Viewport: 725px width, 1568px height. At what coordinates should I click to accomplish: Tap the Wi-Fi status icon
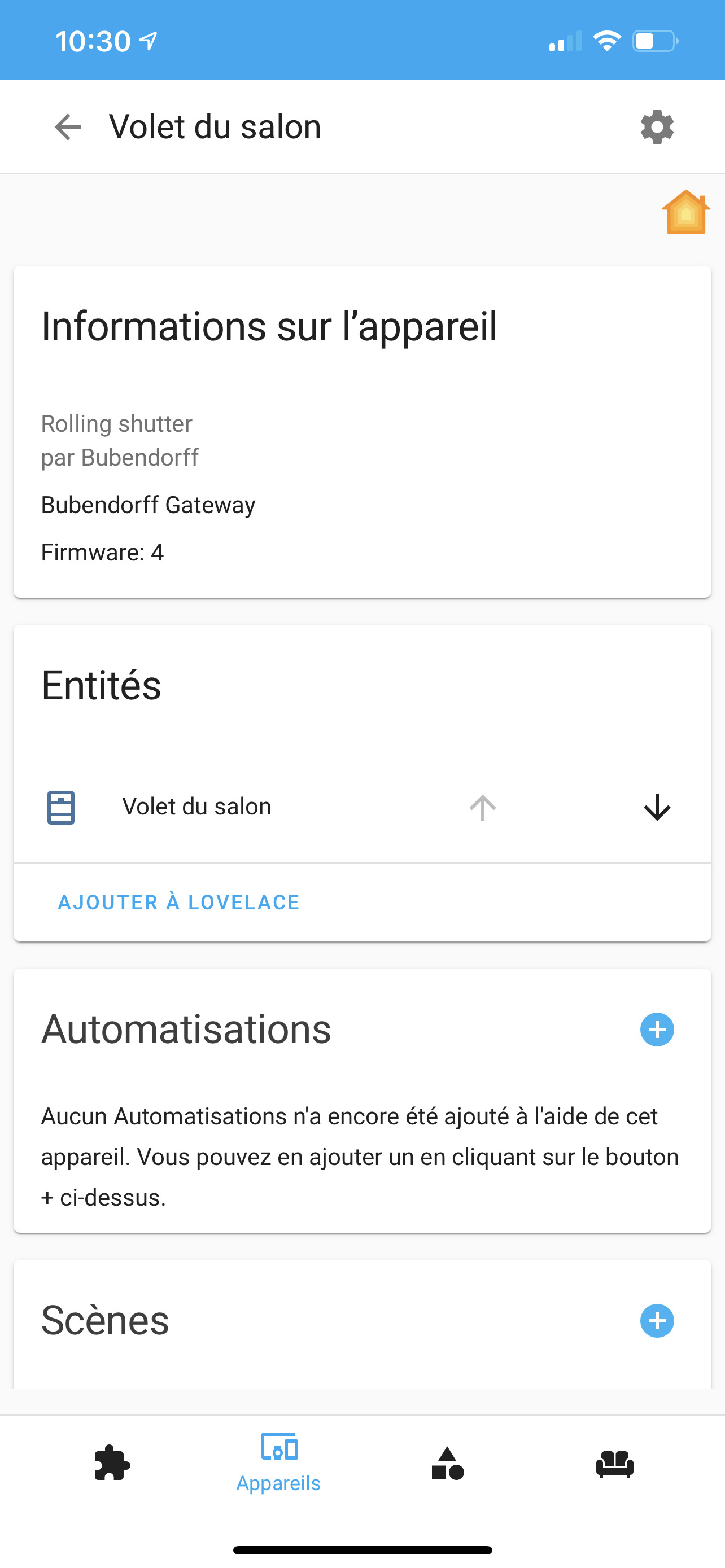[606, 41]
